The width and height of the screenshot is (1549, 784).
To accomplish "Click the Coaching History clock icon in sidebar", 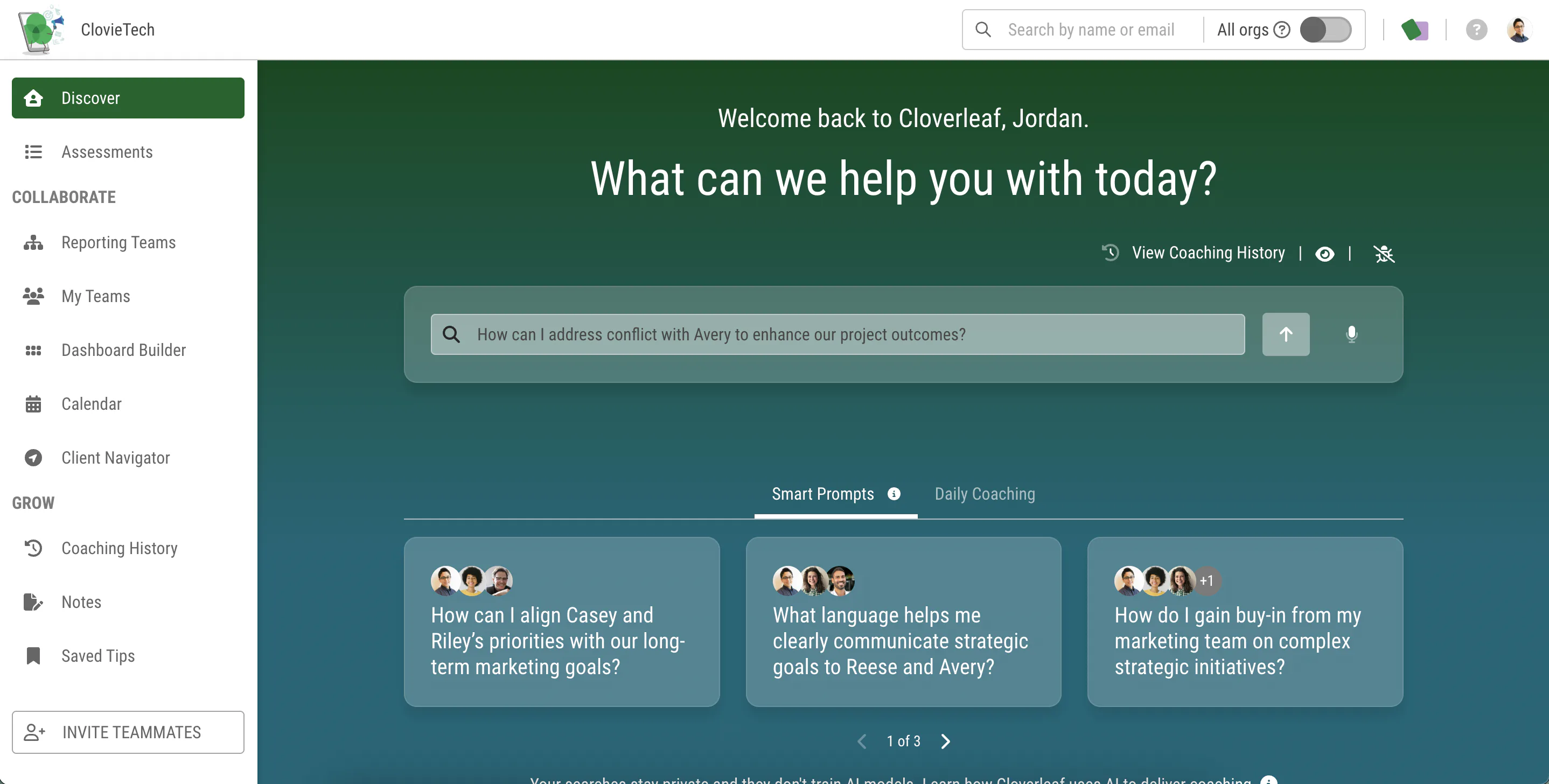I will (33, 548).
